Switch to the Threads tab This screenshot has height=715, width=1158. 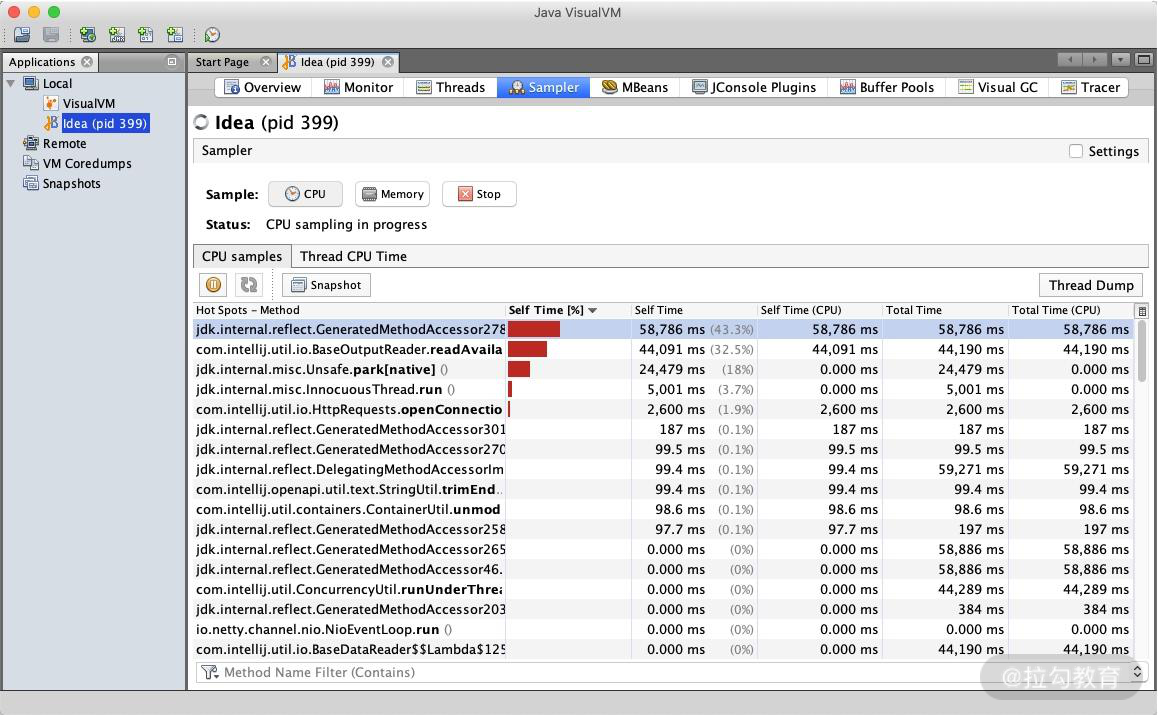pos(450,87)
